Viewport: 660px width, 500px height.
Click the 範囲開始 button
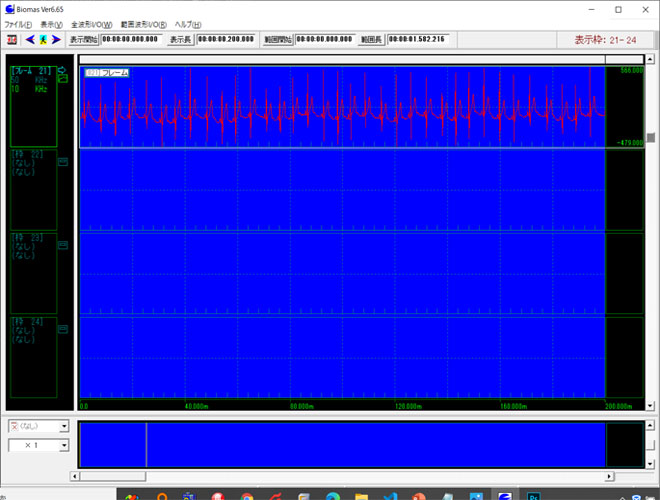click(278, 40)
